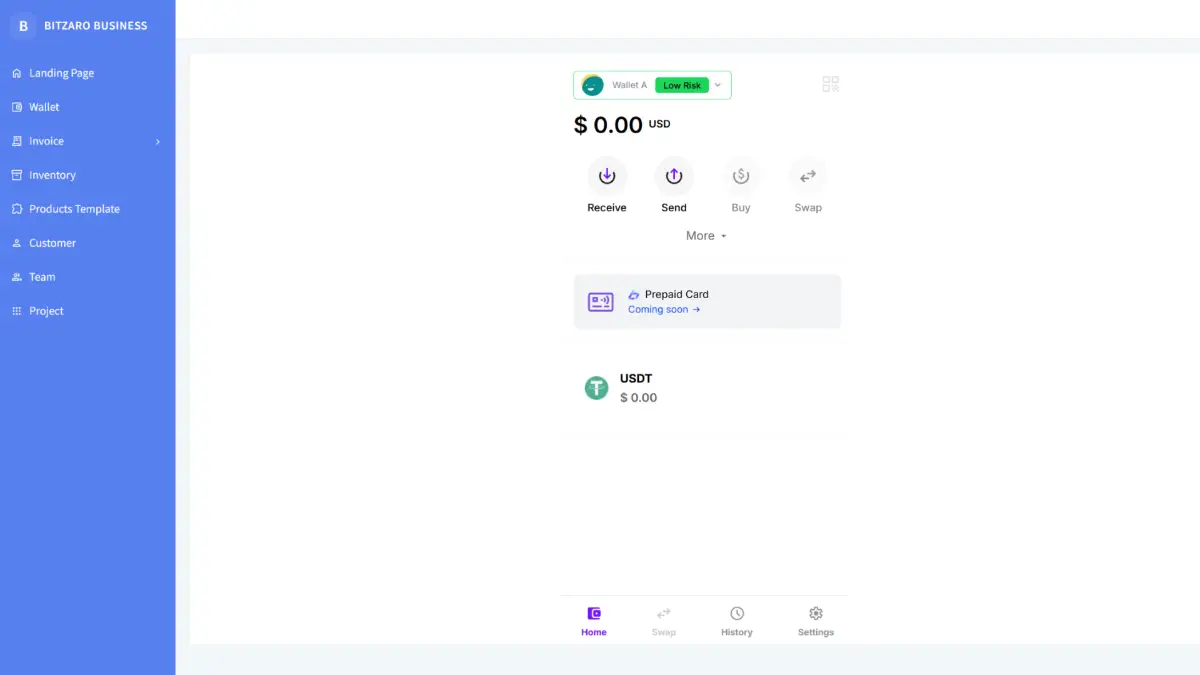
Task: Click the Send upload icon
Action: pos(674,176)
